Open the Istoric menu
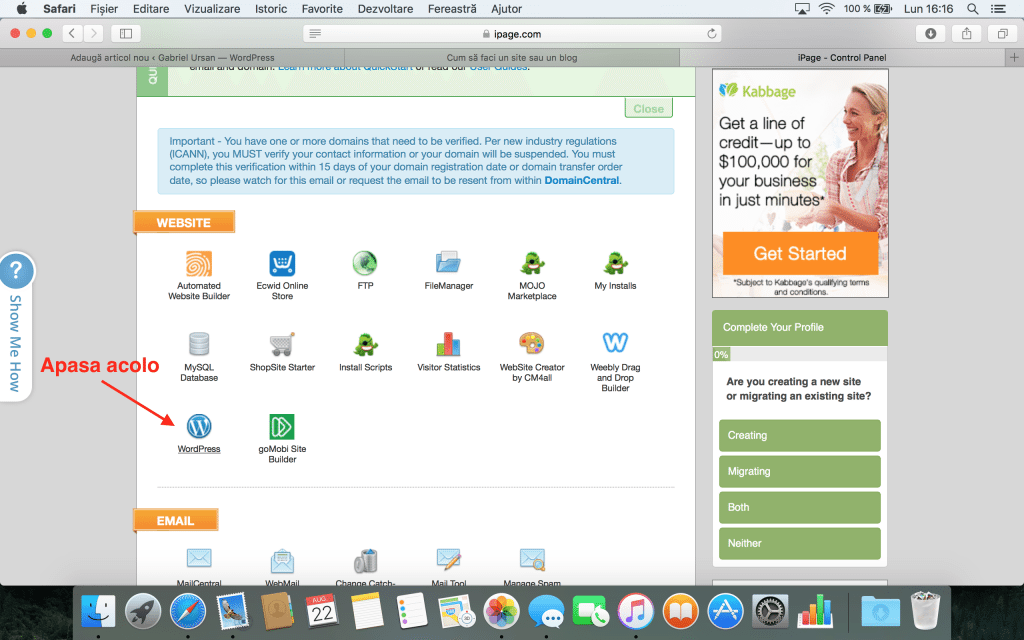Viewport: 1024px width, 640px height. [271, 8]
